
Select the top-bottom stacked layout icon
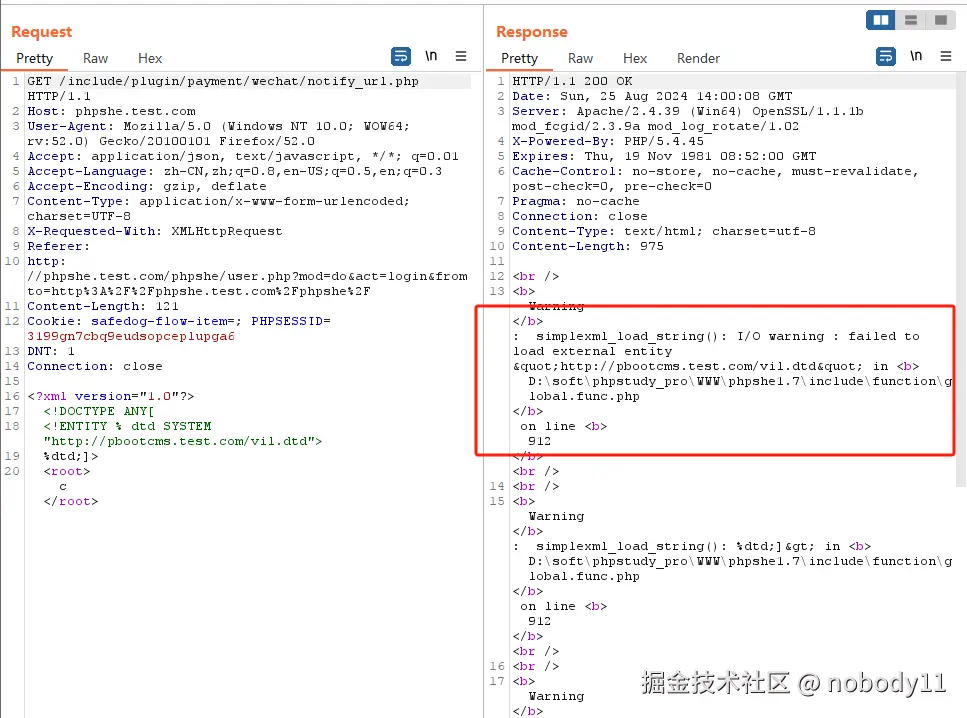pos(911,20)
